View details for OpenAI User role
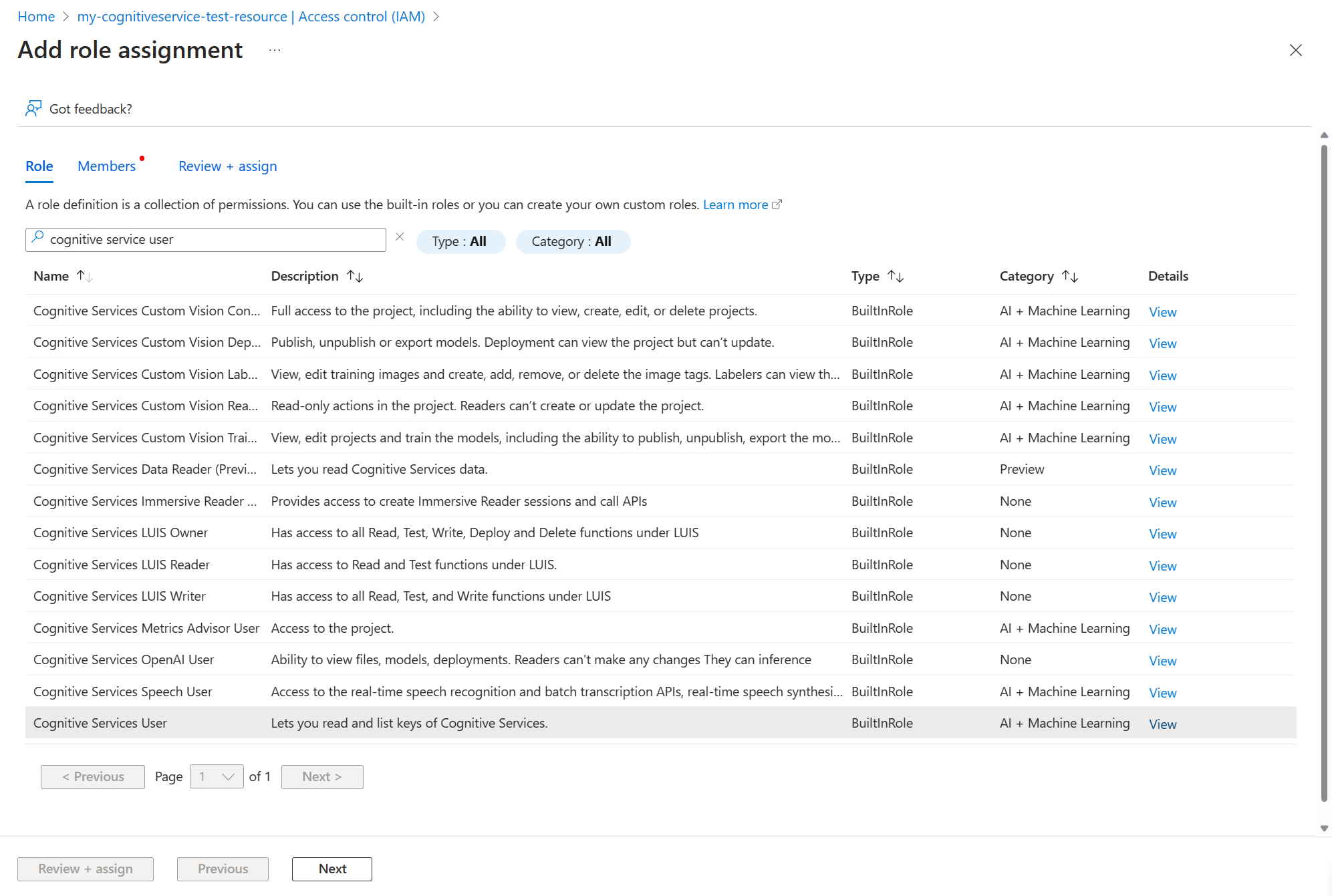The height and width of the screenshot is (896, 1332). [x=1162, y=661]
